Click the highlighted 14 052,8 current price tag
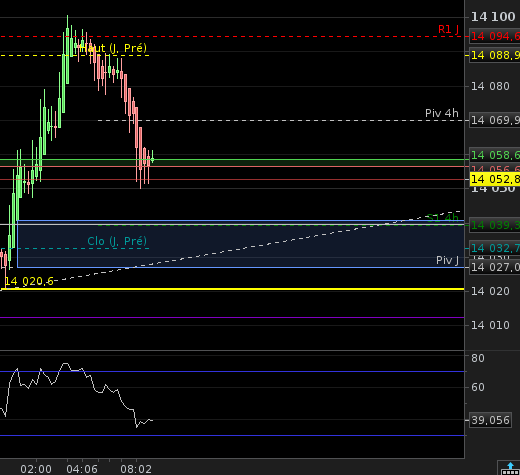 click(x=495, y=179)
